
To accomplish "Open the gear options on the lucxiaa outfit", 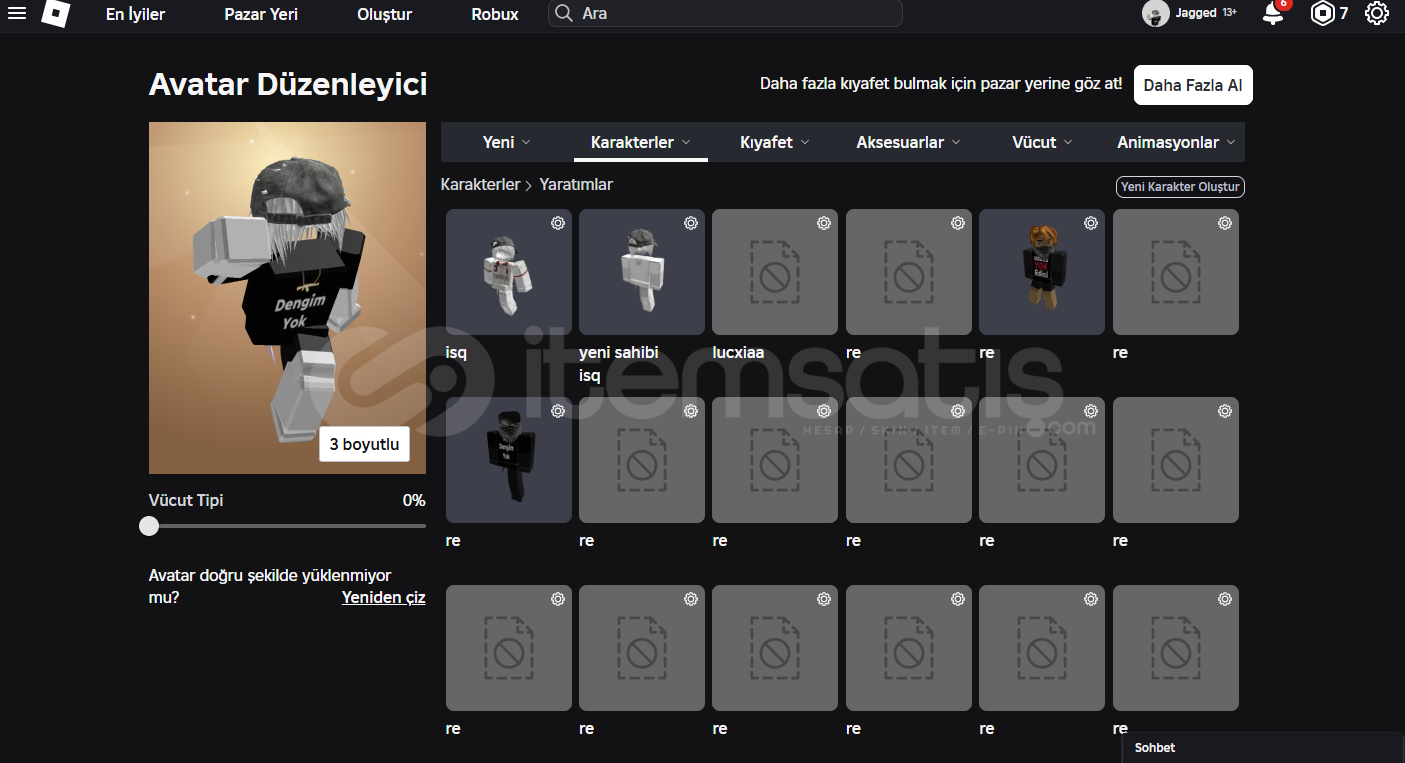I will 824,223.
